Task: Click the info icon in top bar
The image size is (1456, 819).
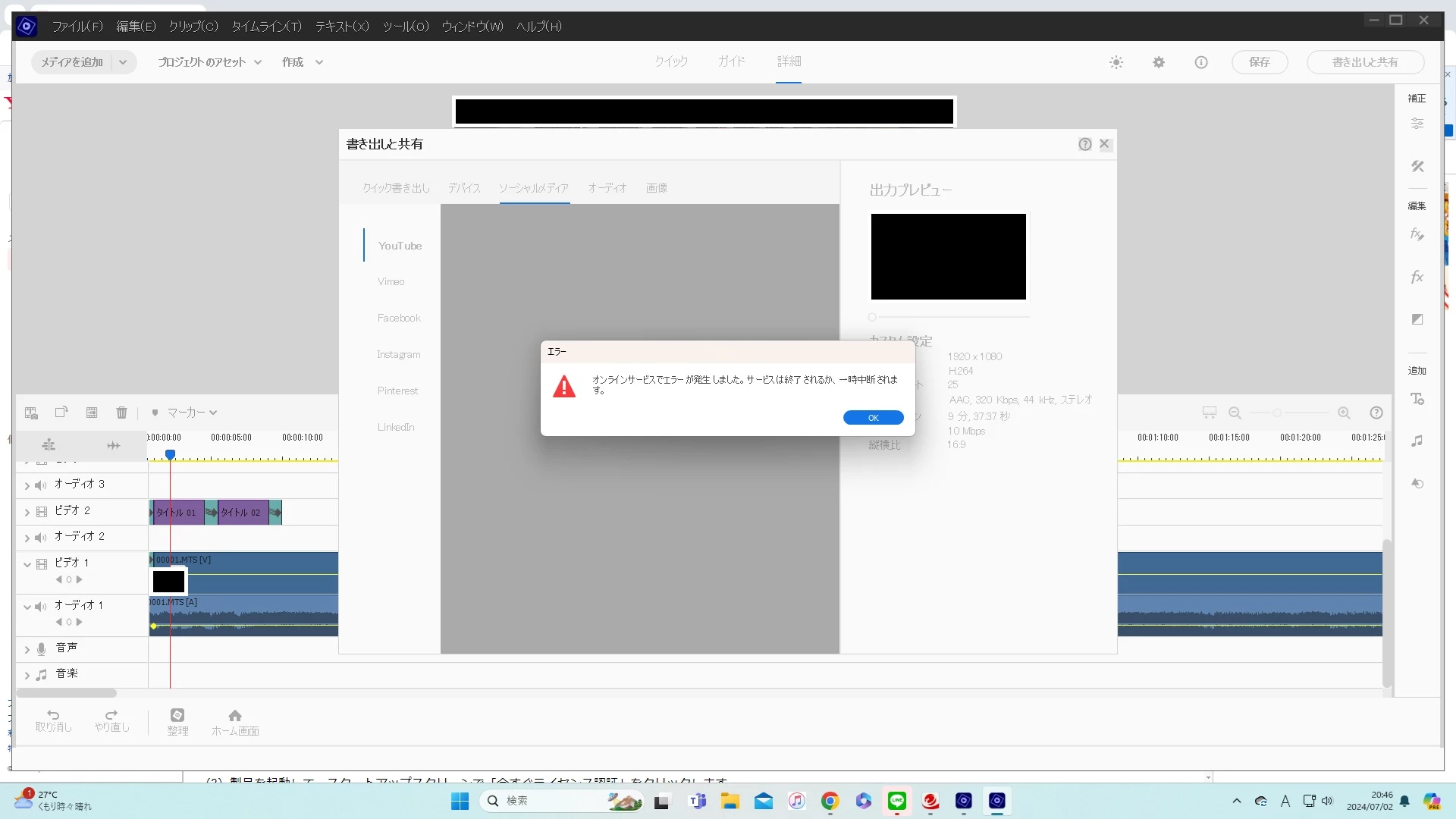Action: (x=1201, y=62)
